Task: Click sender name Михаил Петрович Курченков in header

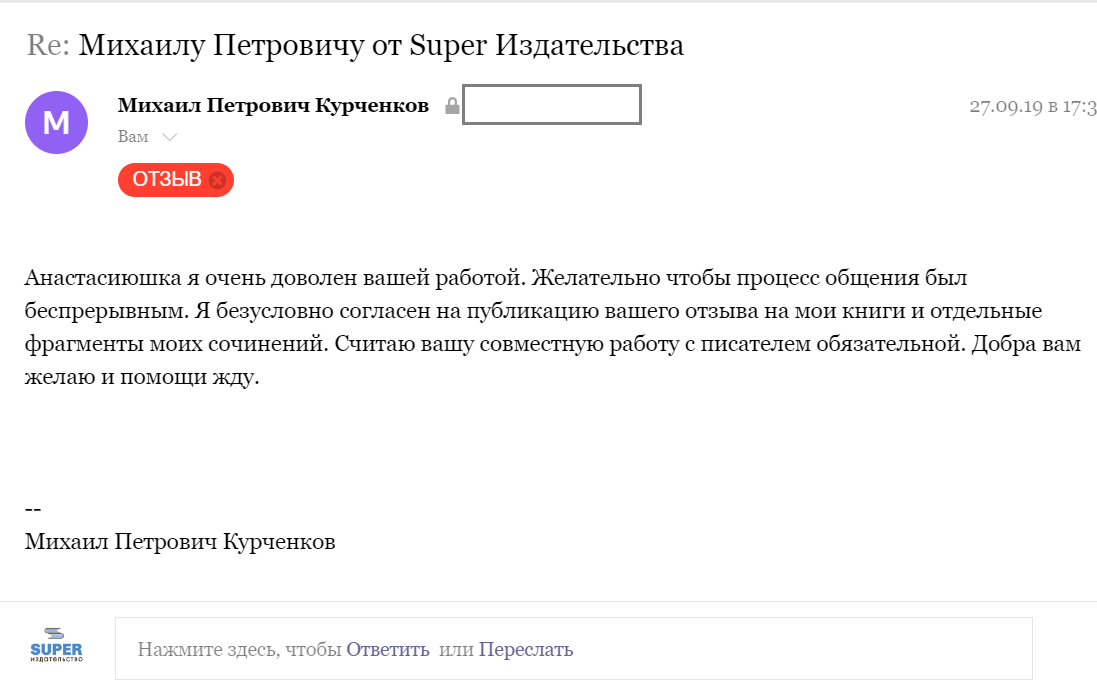Action: click(273, 106)
